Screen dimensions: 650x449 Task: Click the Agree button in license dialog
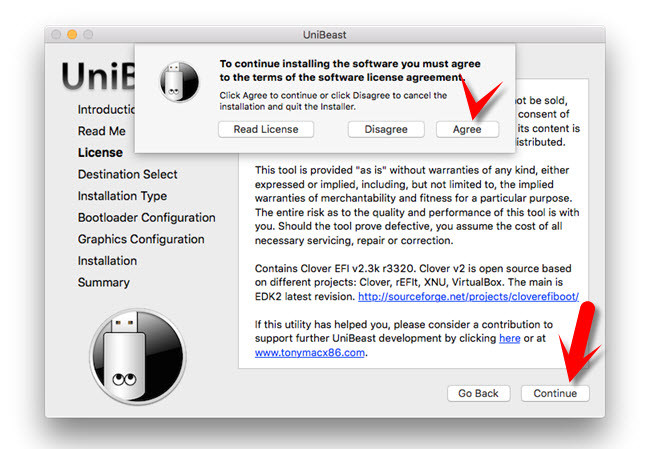point(467,129)
